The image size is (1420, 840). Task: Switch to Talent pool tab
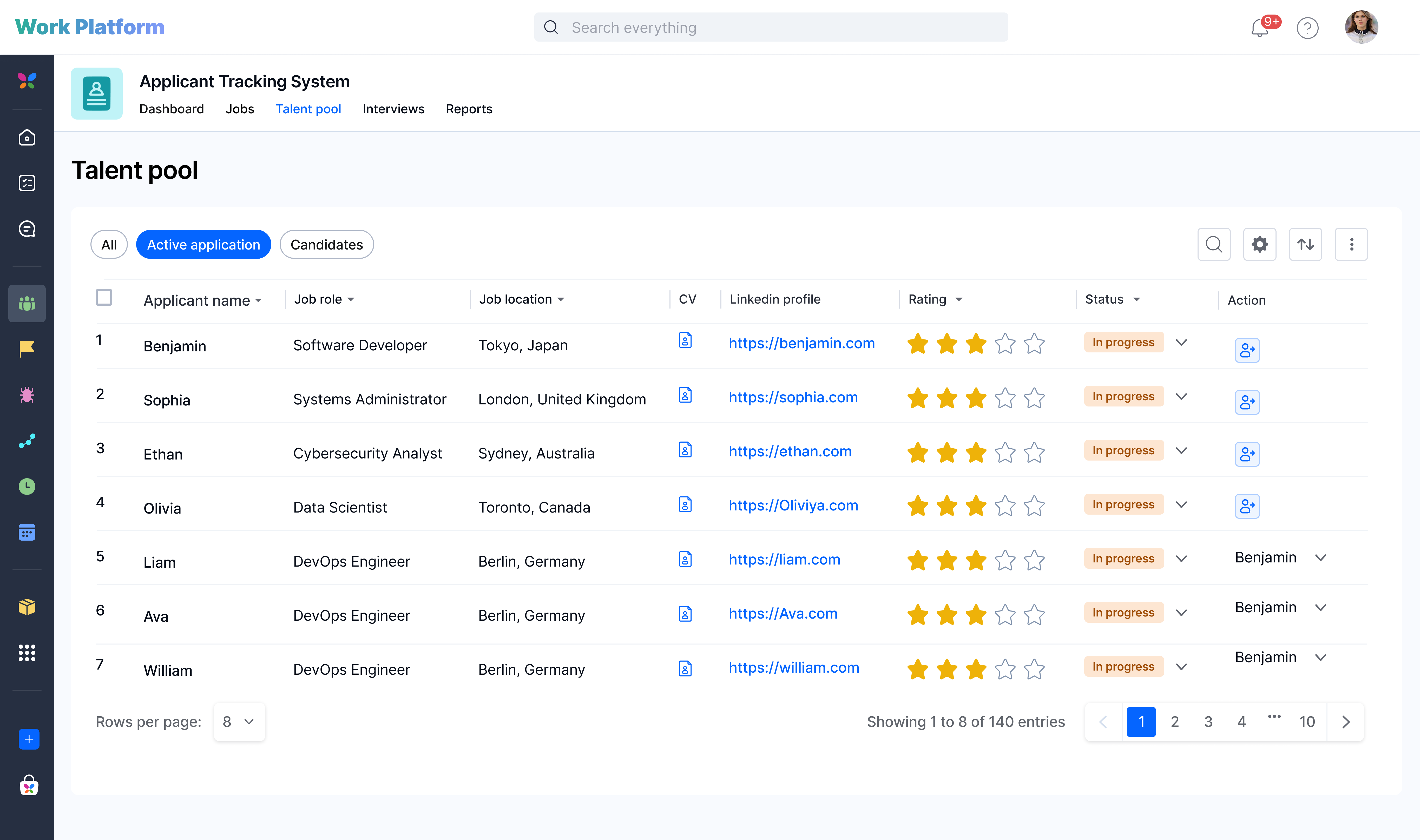pos(308,109)
